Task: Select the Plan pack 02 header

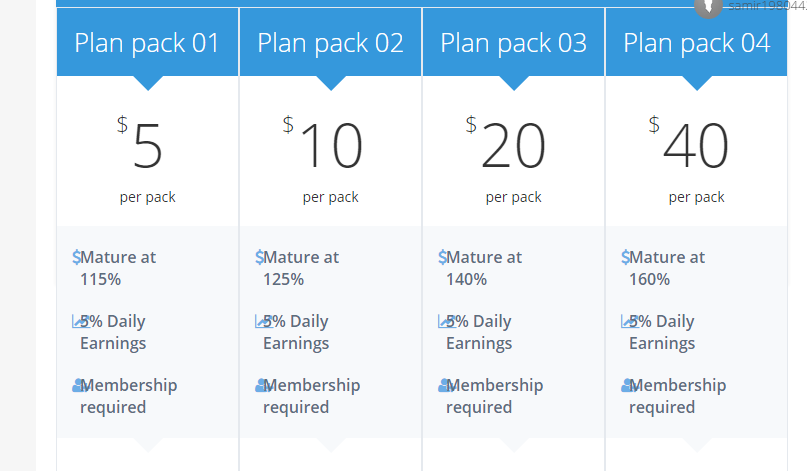Action: click(330, 42)
